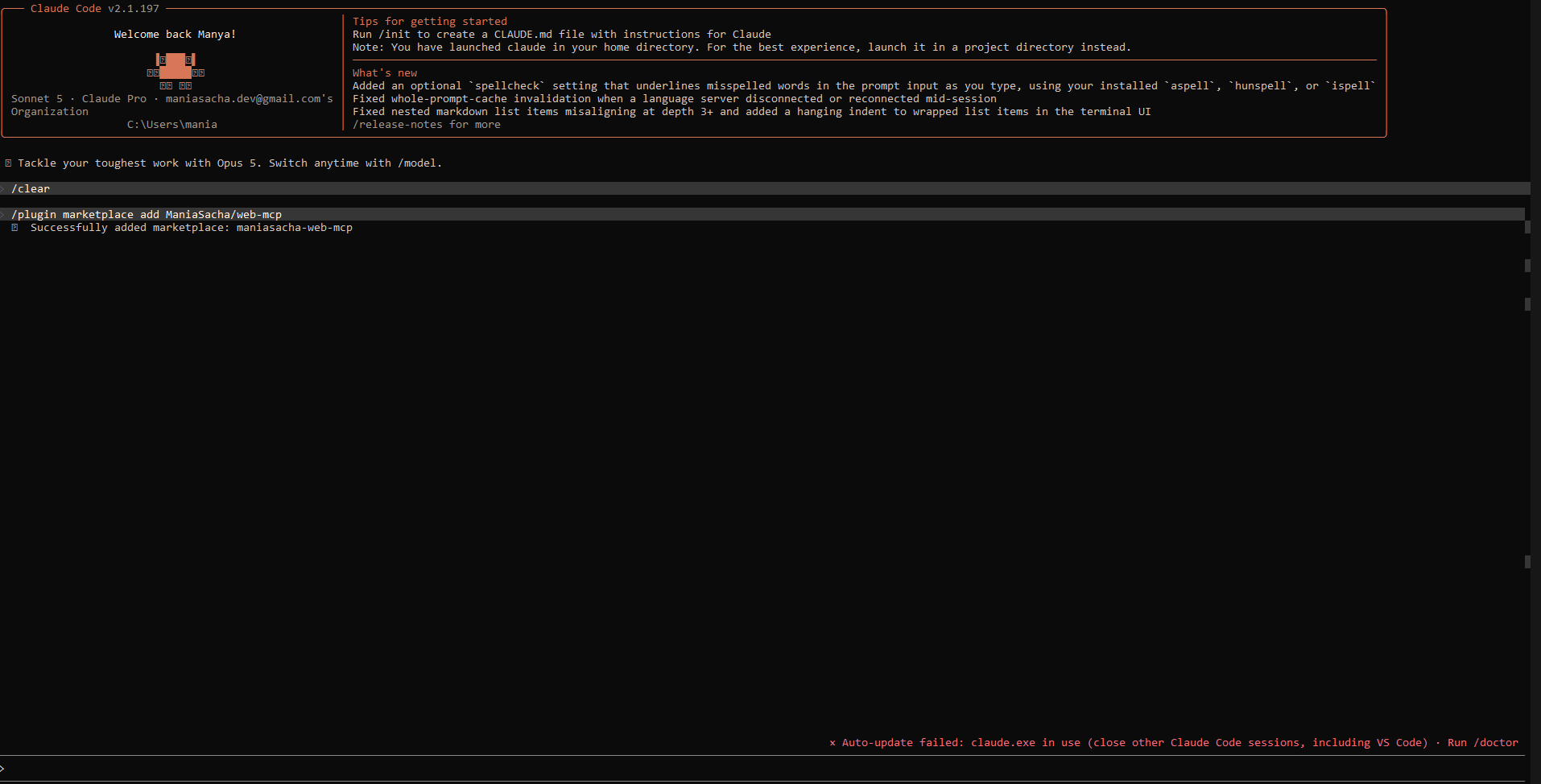Click the nested markdown list fix note

click(x=752, y=112)
